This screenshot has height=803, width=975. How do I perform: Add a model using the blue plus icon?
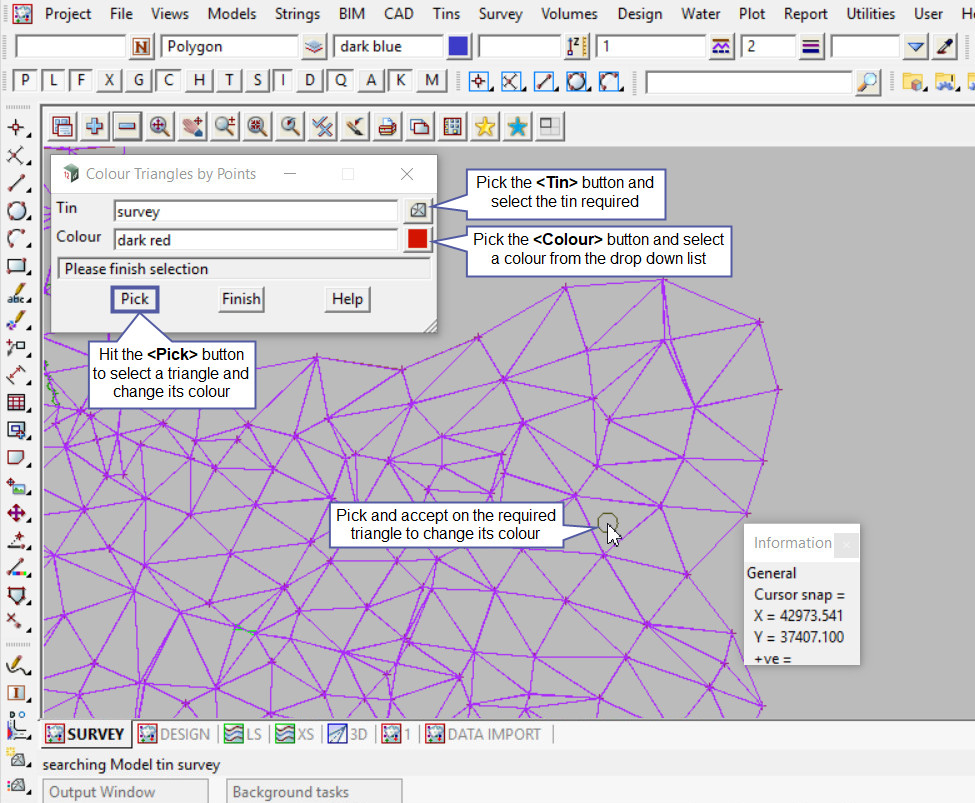95,126
